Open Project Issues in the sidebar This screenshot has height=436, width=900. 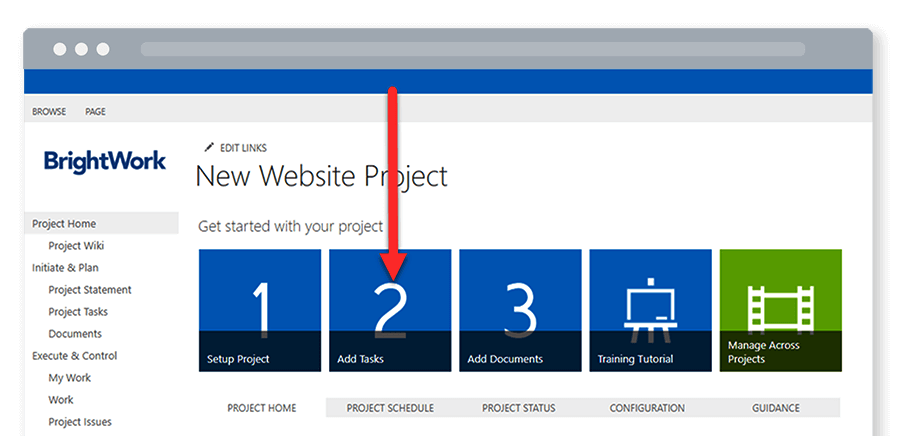(80, 422)
